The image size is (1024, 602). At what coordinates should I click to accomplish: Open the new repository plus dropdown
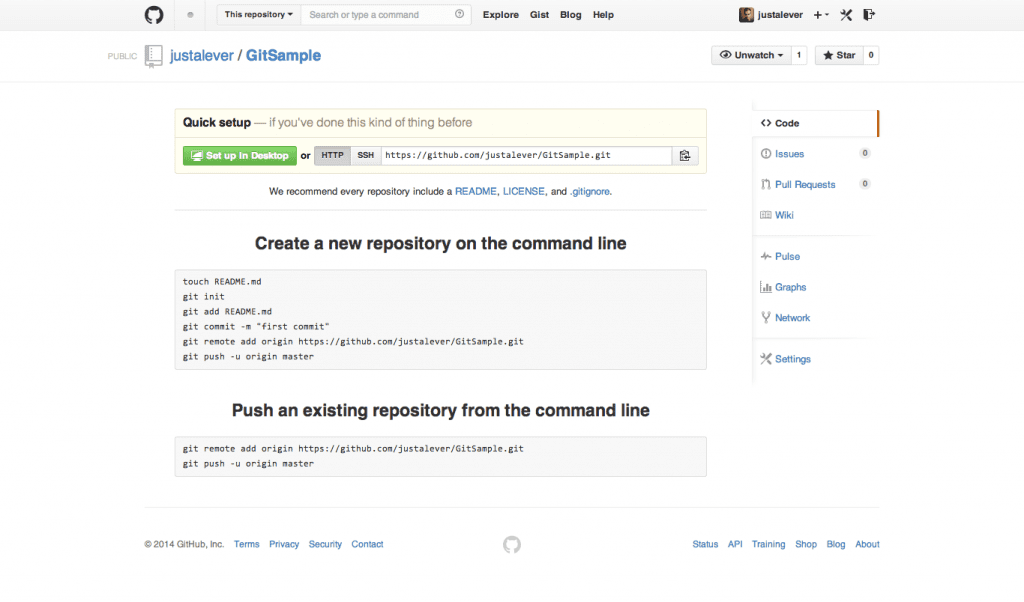click(820, 14)
